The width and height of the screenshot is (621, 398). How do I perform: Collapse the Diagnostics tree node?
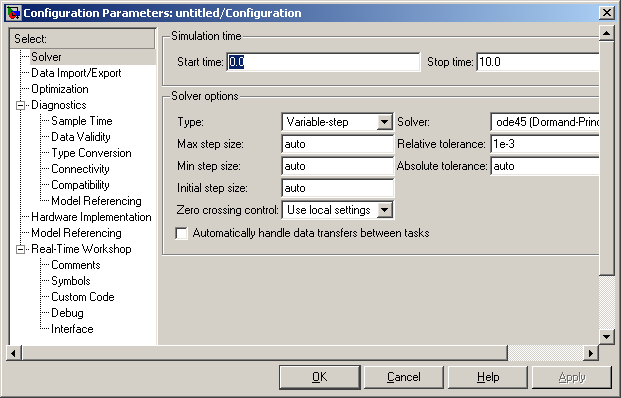pos(20,105)
